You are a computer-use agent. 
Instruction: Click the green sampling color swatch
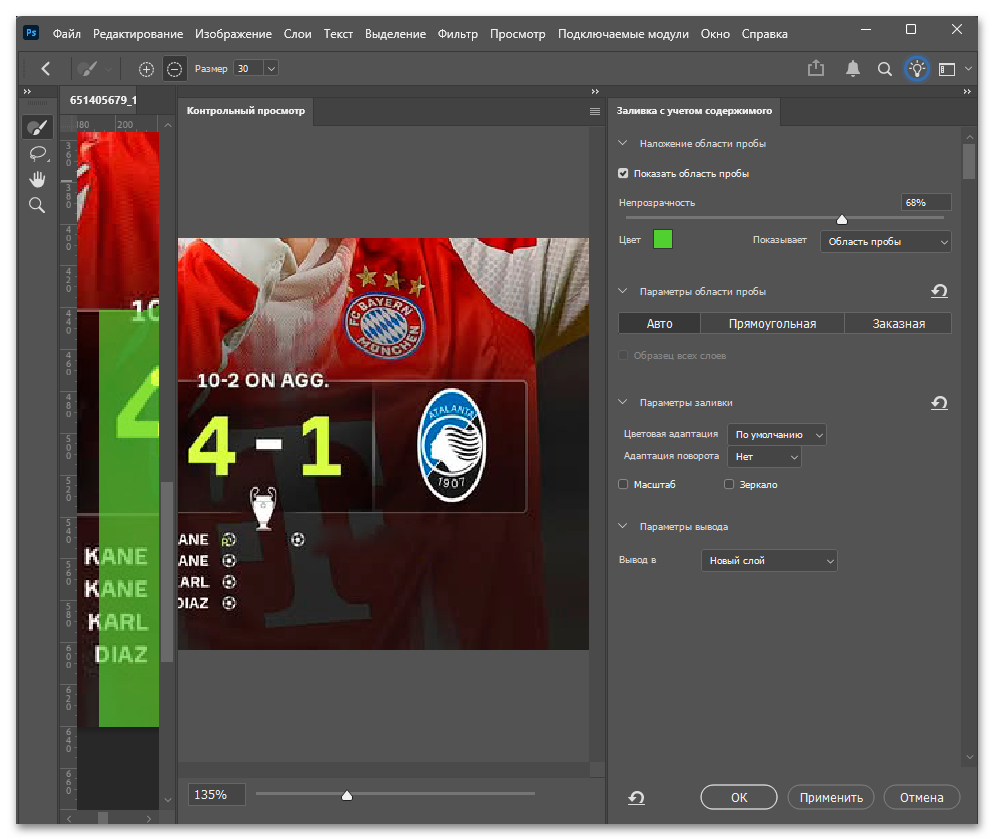(662, 240)
